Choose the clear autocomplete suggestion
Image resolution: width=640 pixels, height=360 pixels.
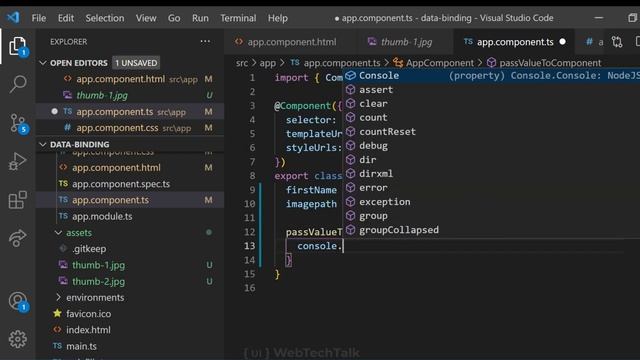coord(491,104)
